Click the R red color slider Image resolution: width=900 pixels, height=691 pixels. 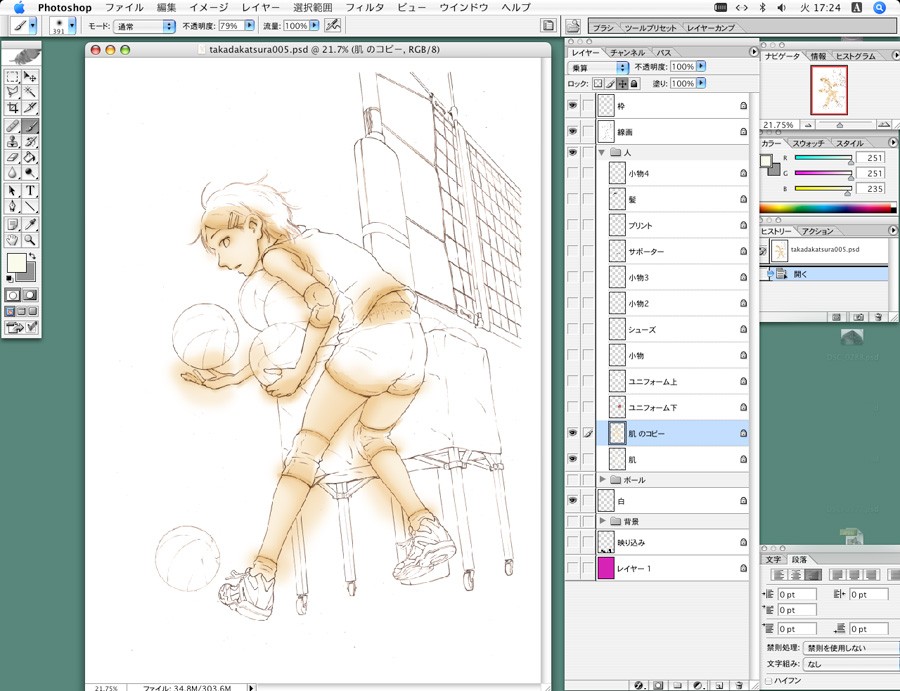pyautogui.click(x=824, y=158)
